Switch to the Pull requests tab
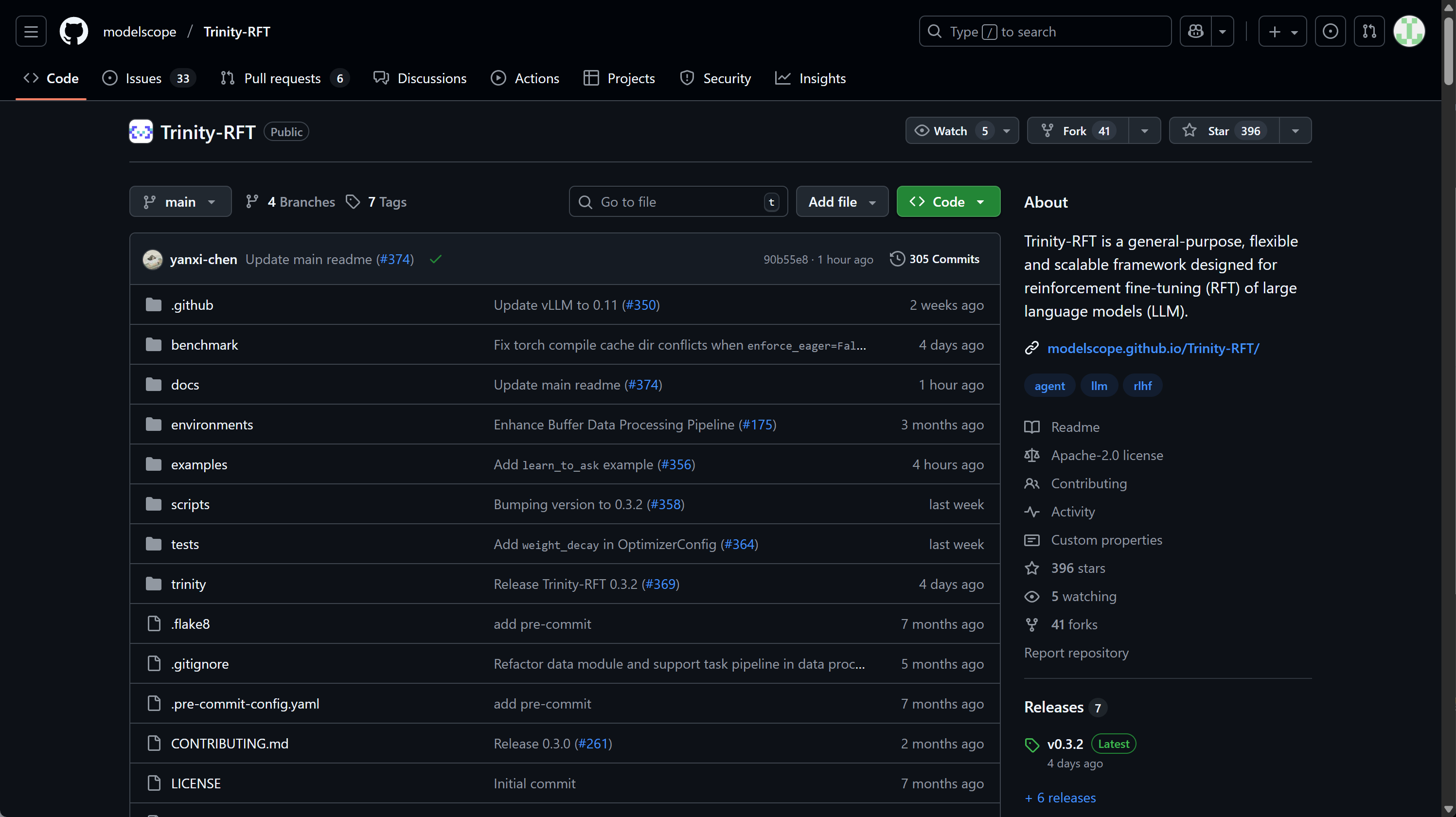The width and height of the screenshot is (1456, 817). coord(285,78)
